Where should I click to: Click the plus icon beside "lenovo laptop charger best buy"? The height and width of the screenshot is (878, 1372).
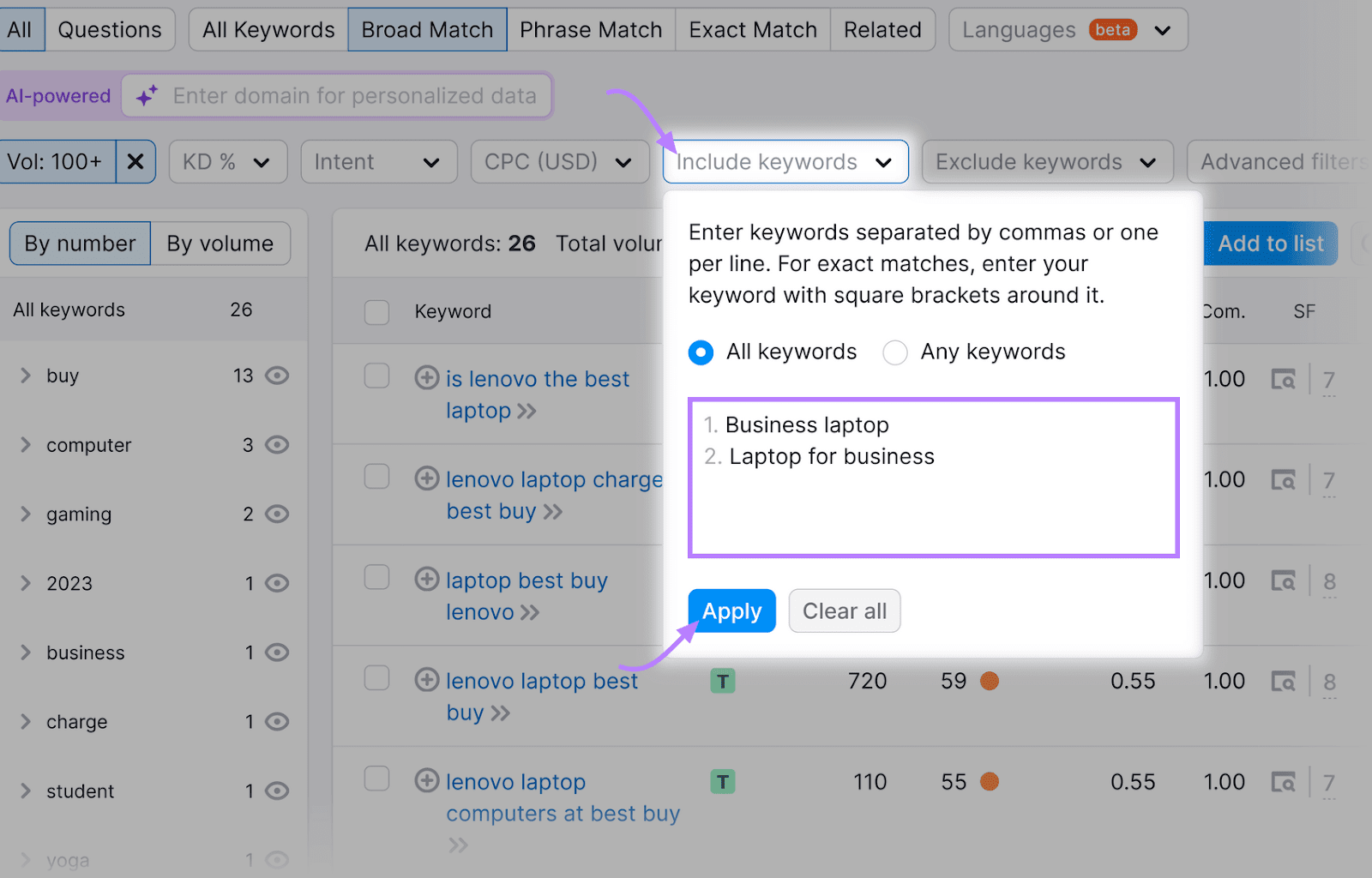tap(427, 478)
